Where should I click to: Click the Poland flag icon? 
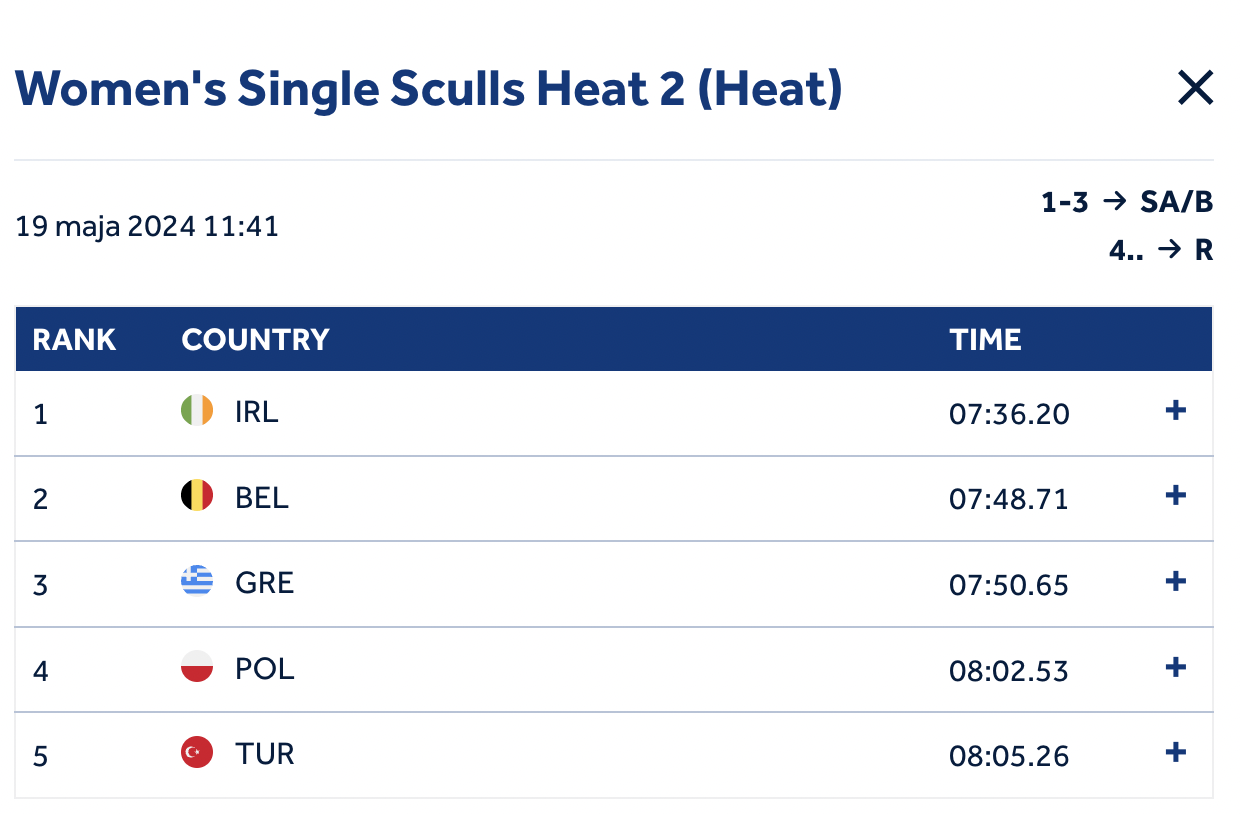pyautogui.click(x=197, y=668)
